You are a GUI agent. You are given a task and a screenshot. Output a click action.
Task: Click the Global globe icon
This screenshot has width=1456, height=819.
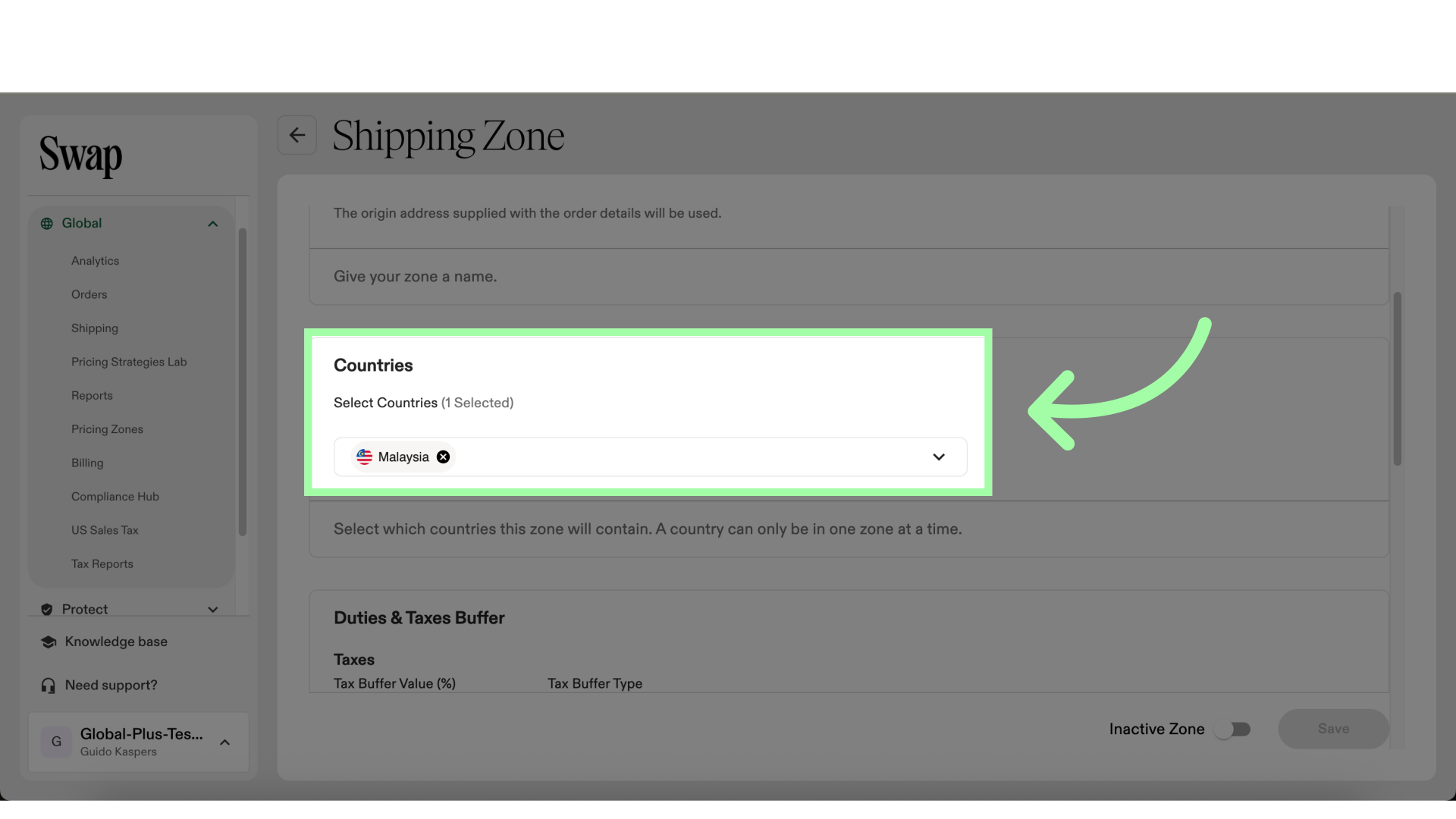click(x=47, y=223)
